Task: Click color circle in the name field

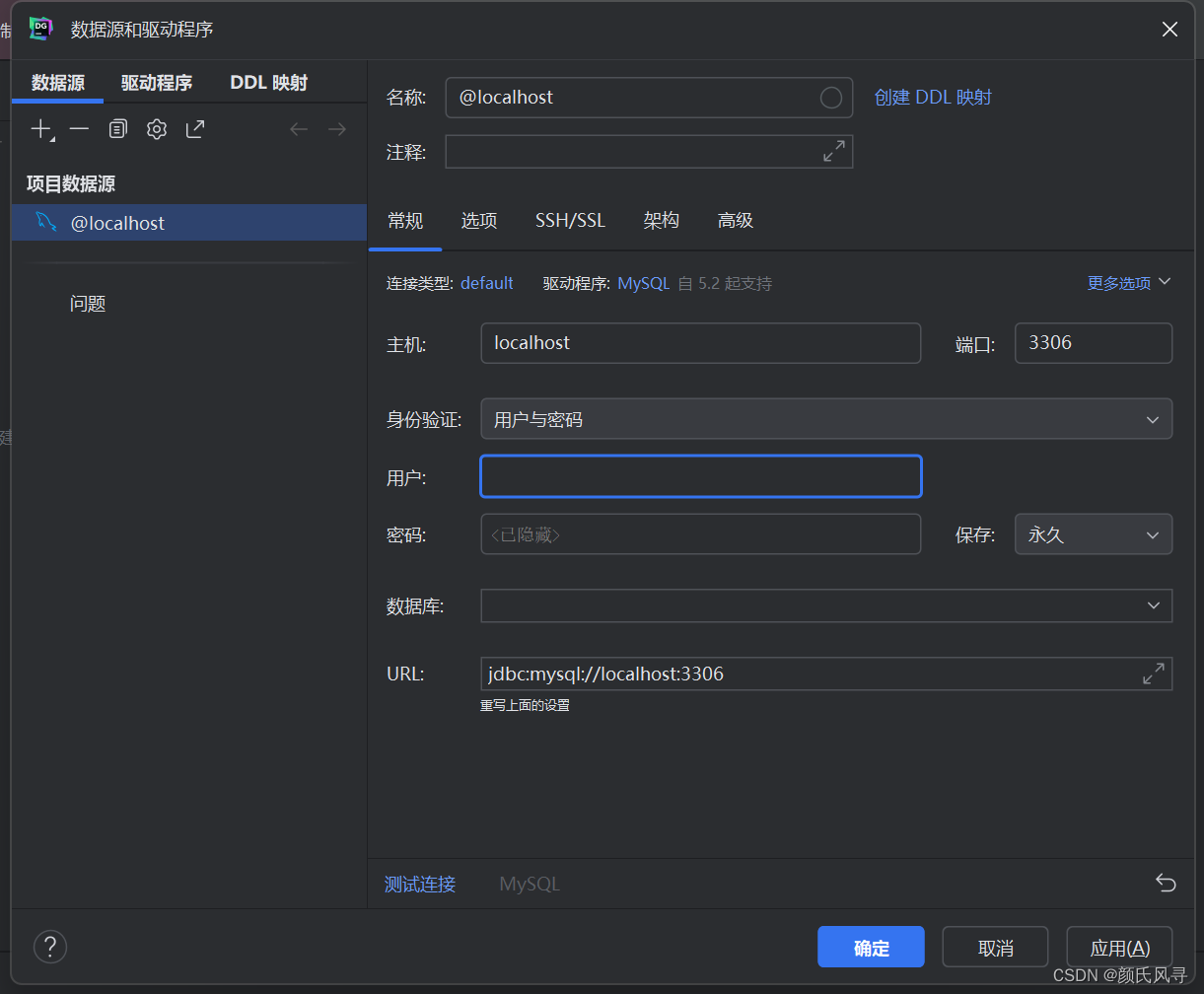Action: pos(831,98)
